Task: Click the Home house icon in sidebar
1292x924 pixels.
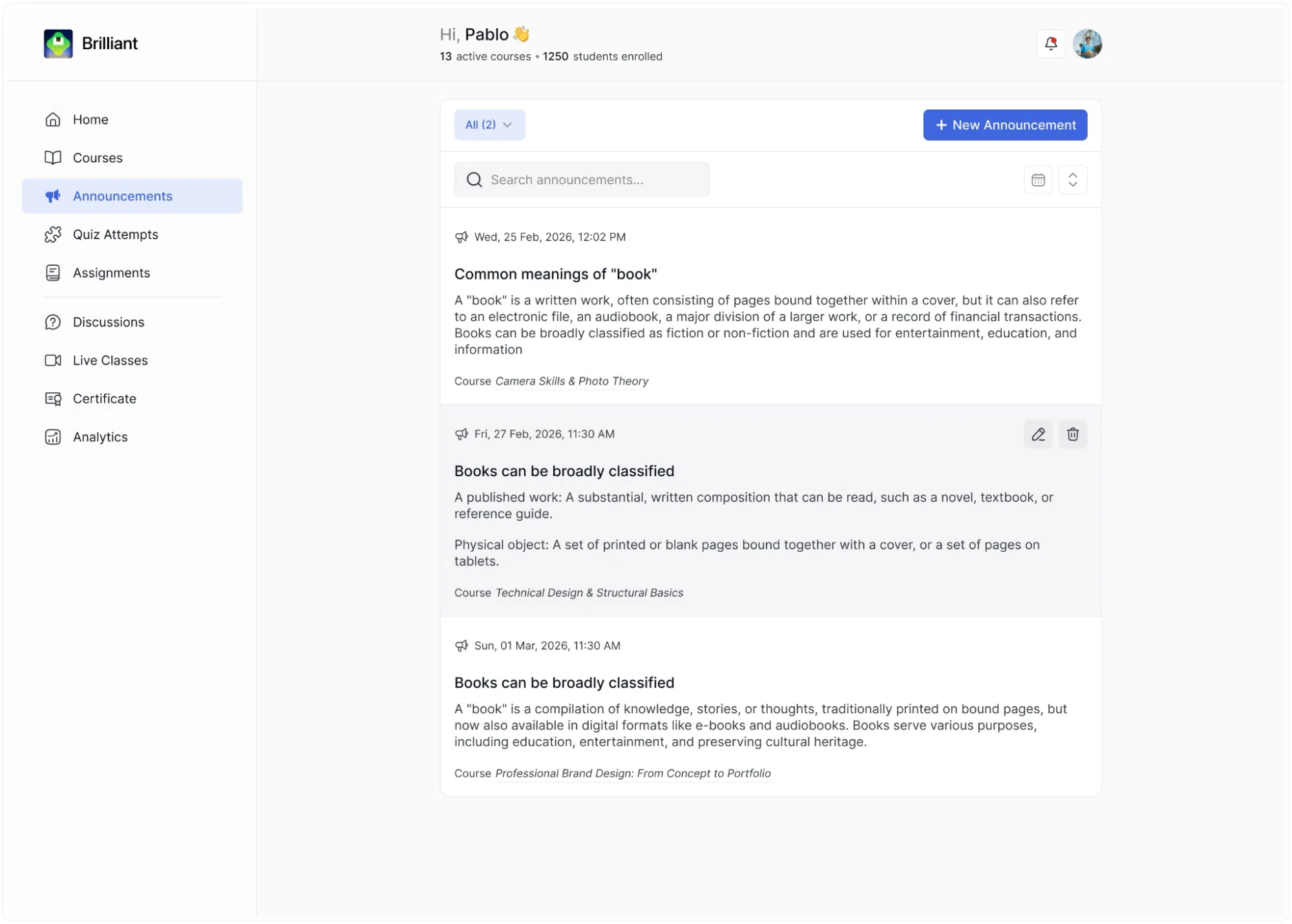Action: tap(53, 120)
